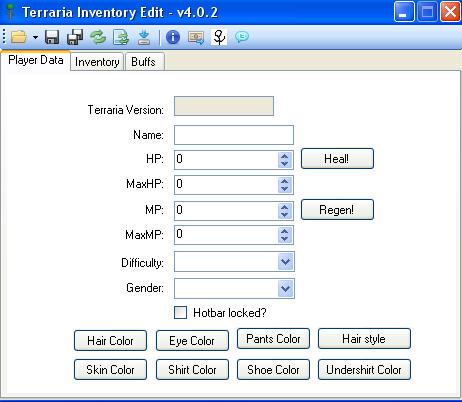462x402 pixels.
Task: Click the Undershirt Color button
Action: click(x=364, y=370)
